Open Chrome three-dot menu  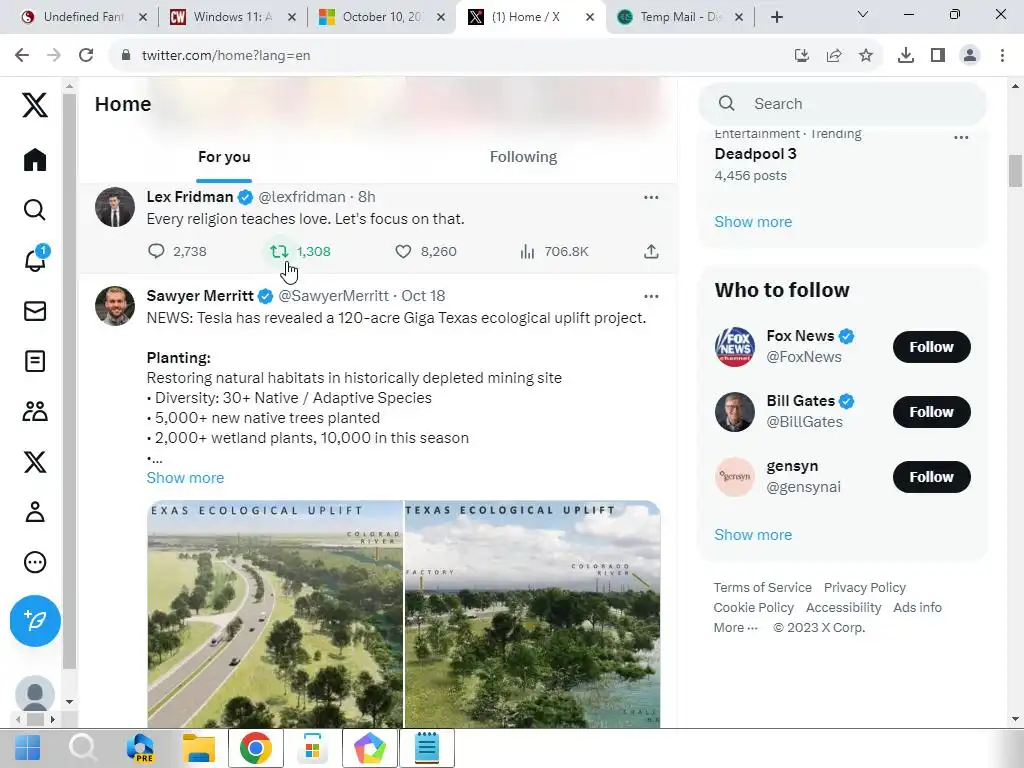point(1002,56)
